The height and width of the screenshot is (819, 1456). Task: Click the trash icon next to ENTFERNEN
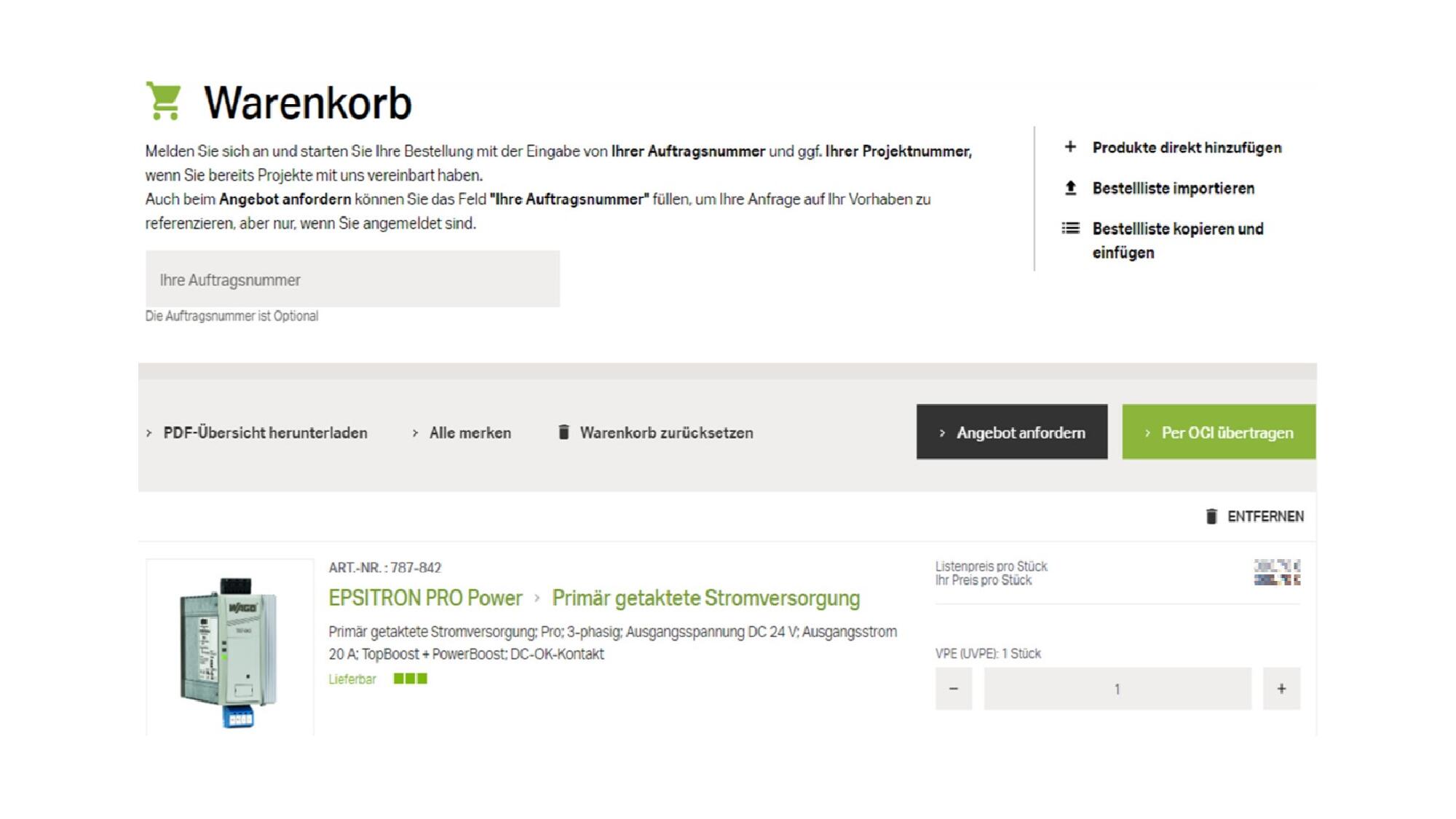click(x=1211, y=516)
